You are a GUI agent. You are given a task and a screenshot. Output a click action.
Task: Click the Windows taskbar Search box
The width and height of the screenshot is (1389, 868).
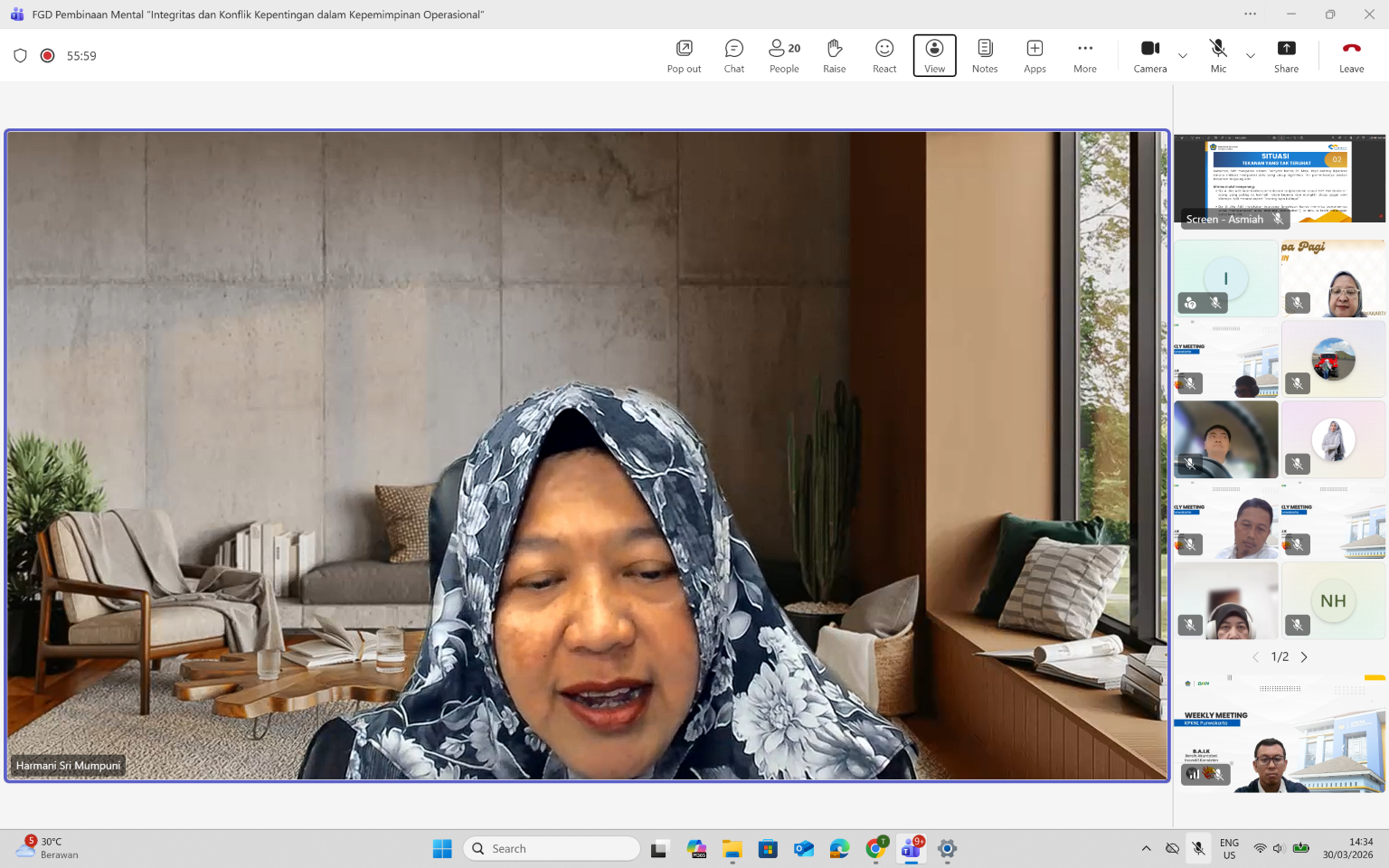point(552,848)
